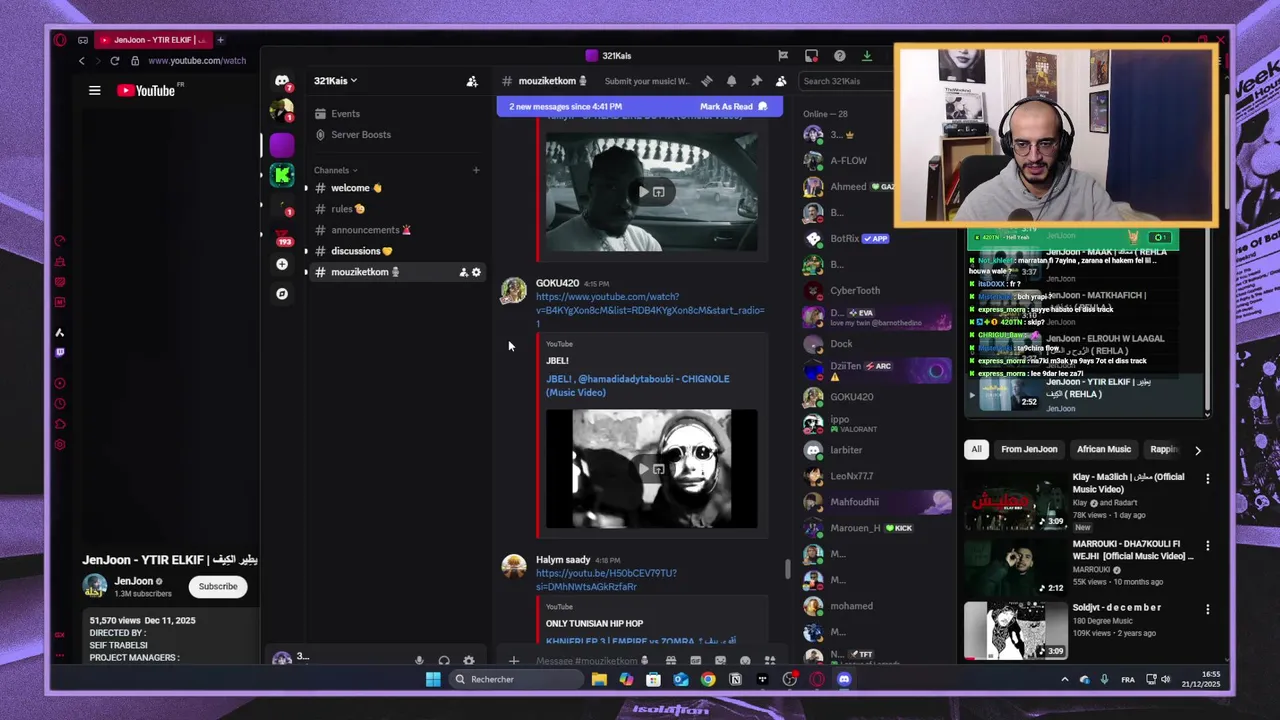Open Discord inbox icon in title bar
The width and height of the screenshot is (1280, 720).
812,56
